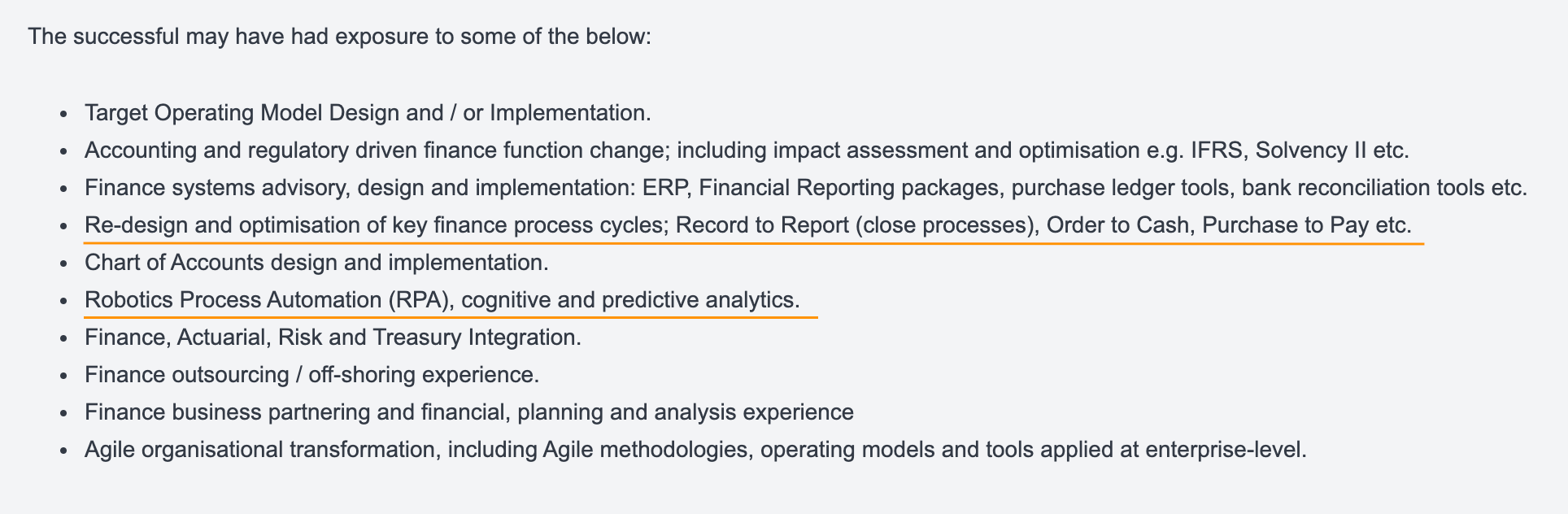Click the intro sentence about exposure
Viewport: 1568px width, 514px height.
click(x=339, y=37)
